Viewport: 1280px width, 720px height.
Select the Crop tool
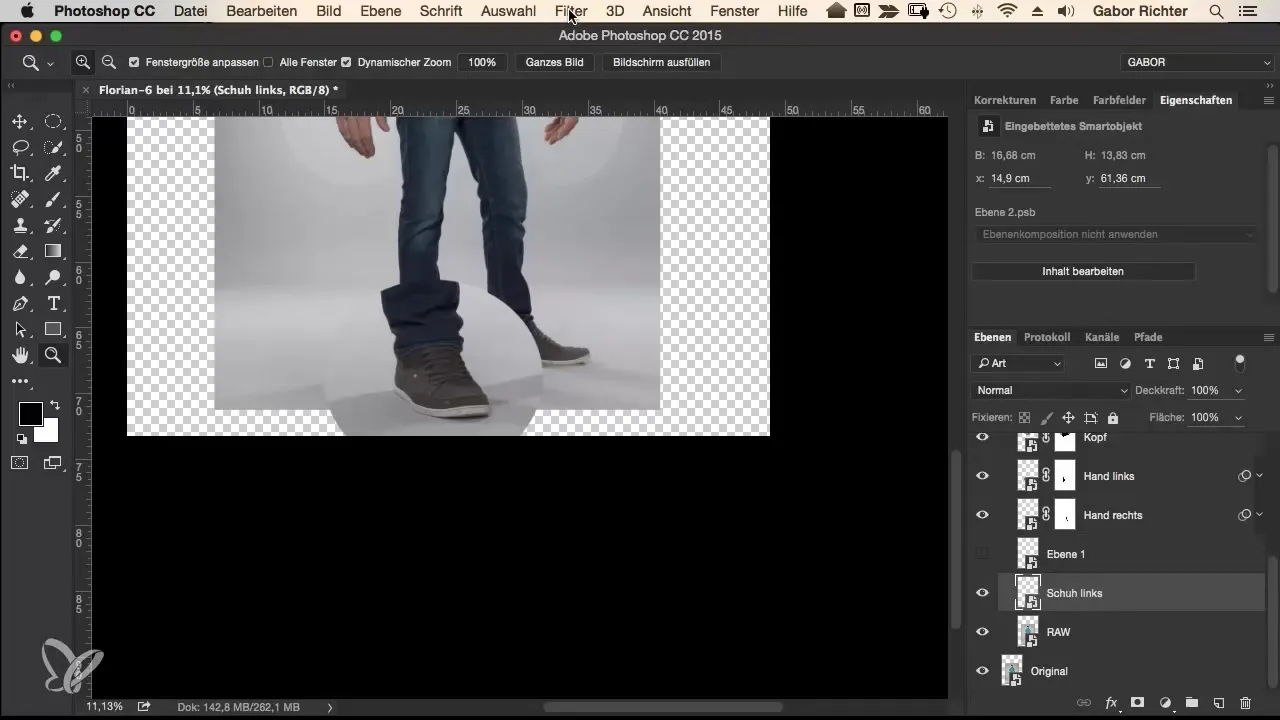pyautogui.click(x=19, y=174)
